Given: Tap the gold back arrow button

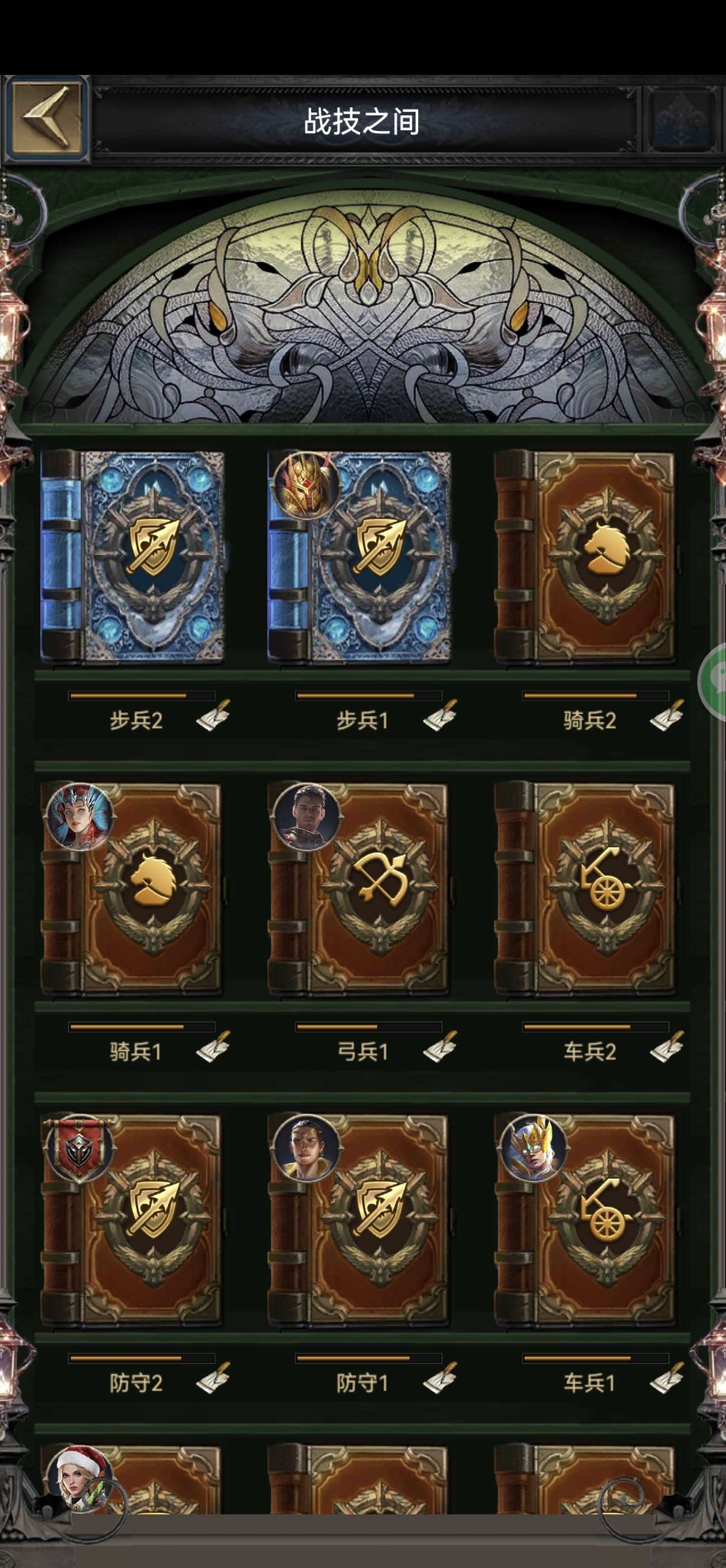Looking at the screenshot, I should click(46, 119).
